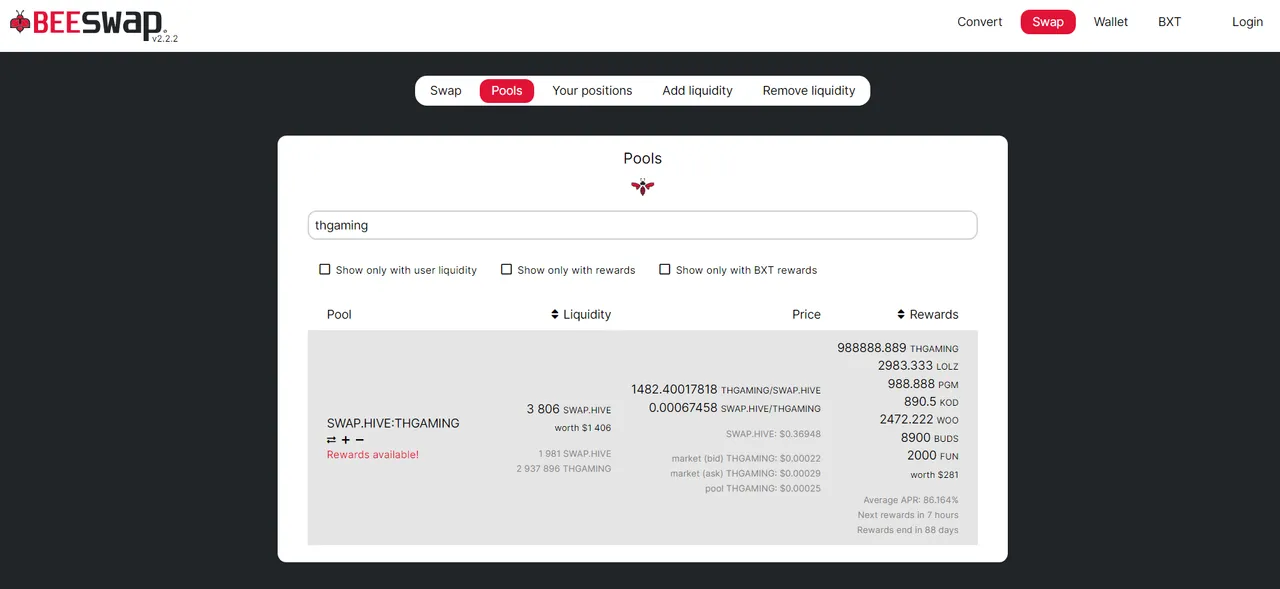Screen dimensions: 1280x589
Task: Click the 8900 BUDS reward
Action: point(929,438)
